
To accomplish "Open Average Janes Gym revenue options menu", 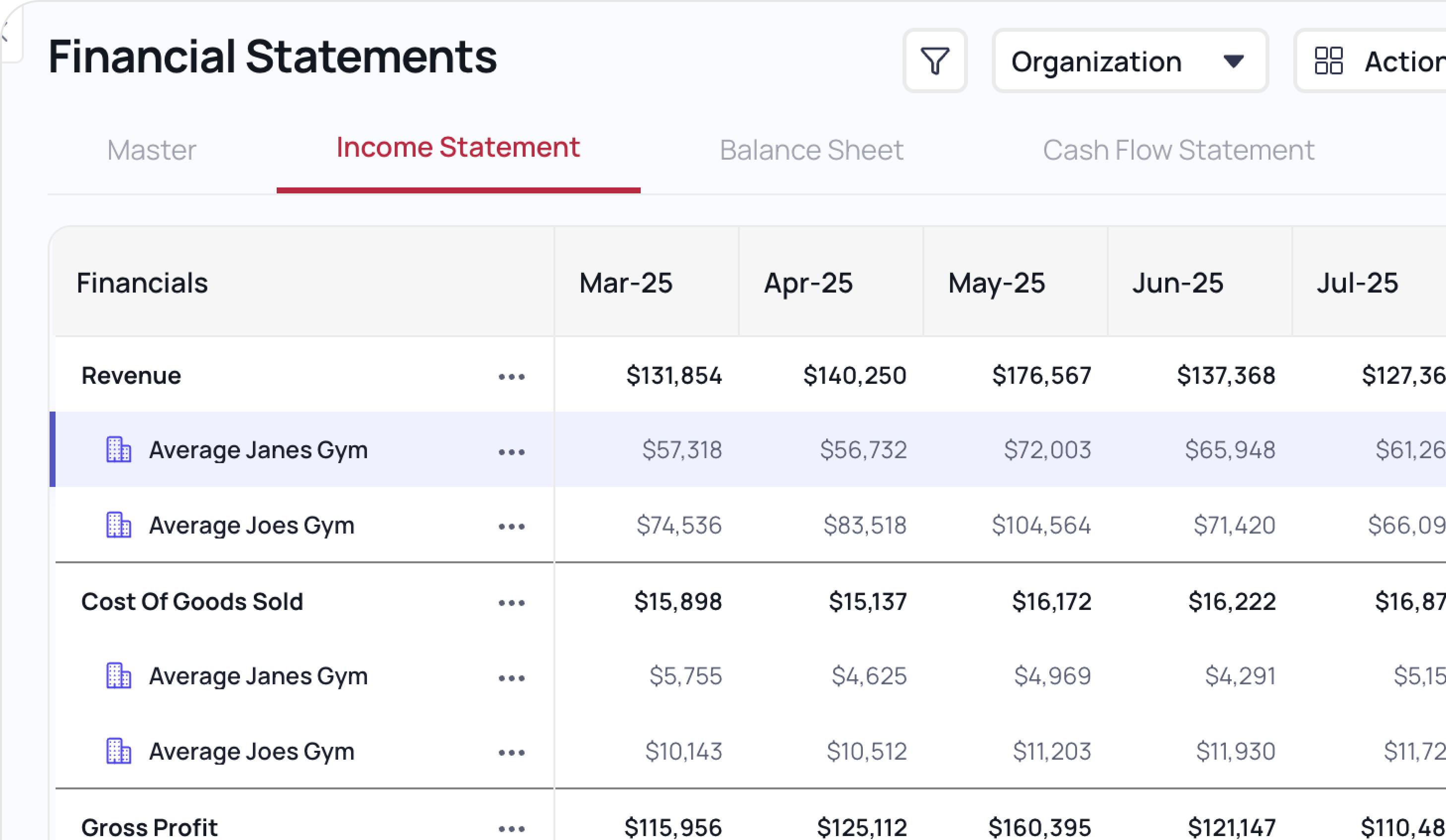I will point(511,452).
